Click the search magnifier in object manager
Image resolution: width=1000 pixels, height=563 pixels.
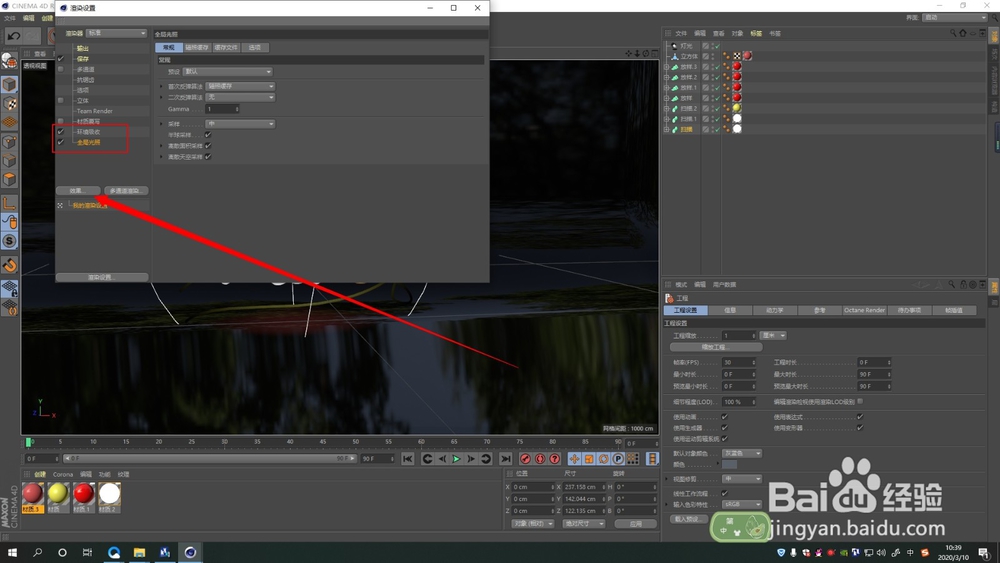click(953, 33)
